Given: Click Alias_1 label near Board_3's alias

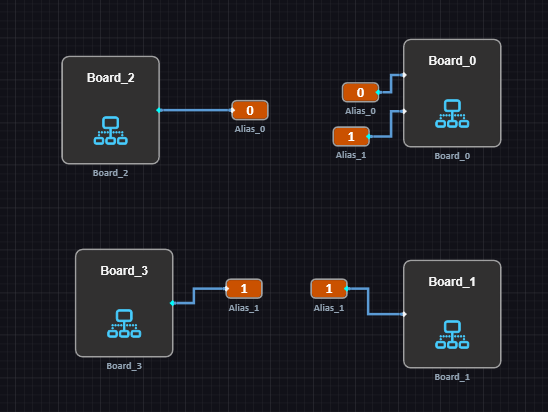Looking at the screenshot, I should (x=244, y=308).
